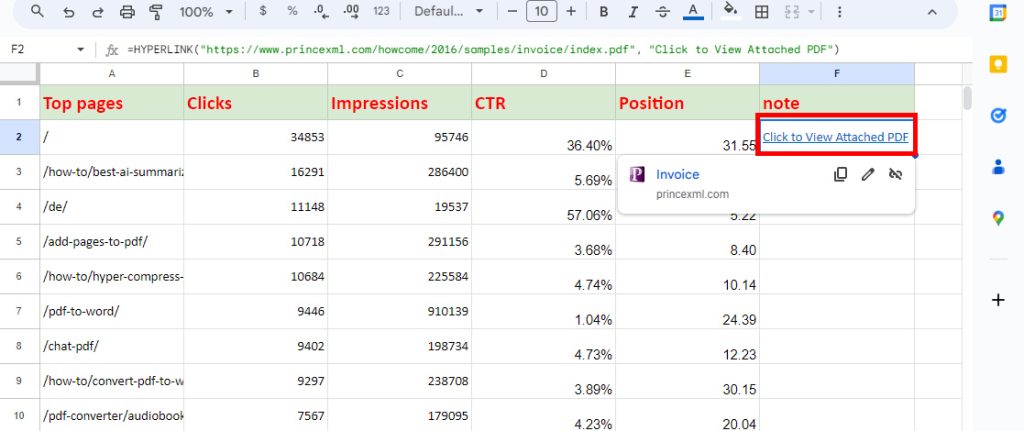1024x431 pixels.
Task: Decrease font size with minus
Action: coord(512,11)
